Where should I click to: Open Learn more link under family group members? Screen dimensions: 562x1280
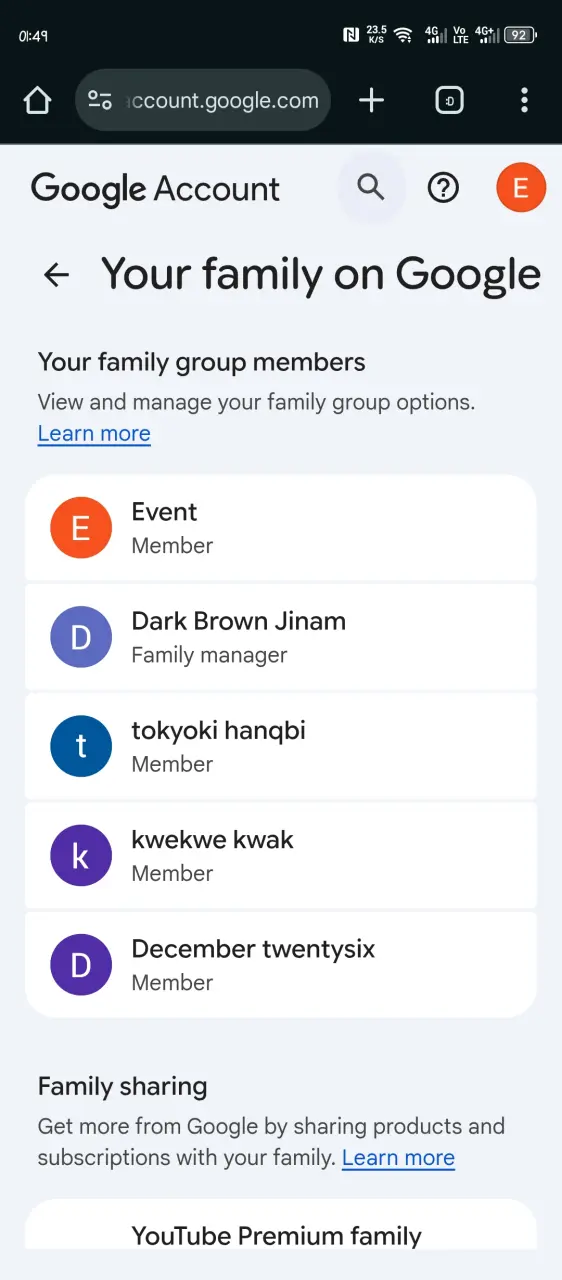coord(94,433)
